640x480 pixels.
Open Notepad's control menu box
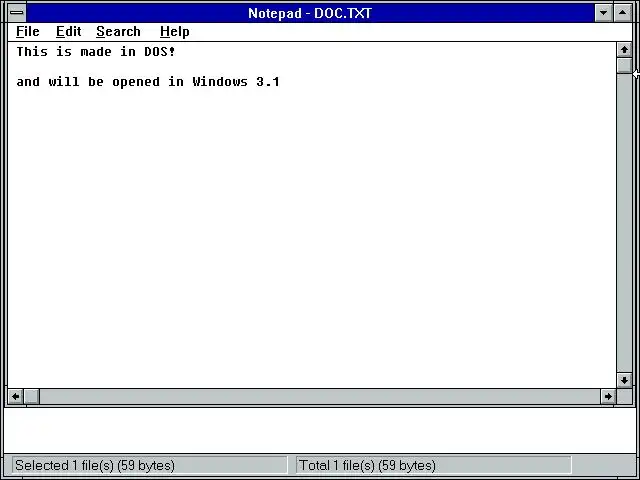point(17,13)
